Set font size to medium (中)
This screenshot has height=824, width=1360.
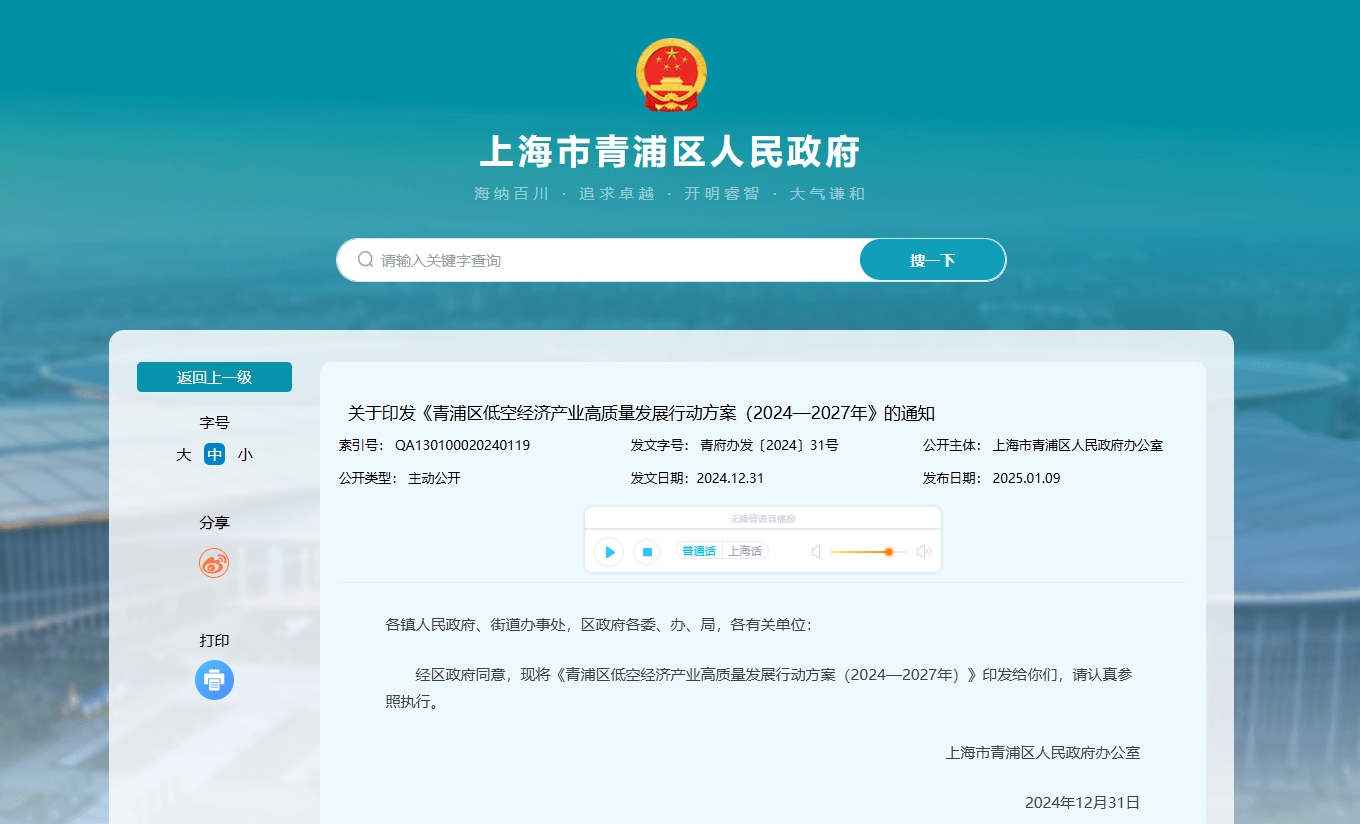[214, 455]
